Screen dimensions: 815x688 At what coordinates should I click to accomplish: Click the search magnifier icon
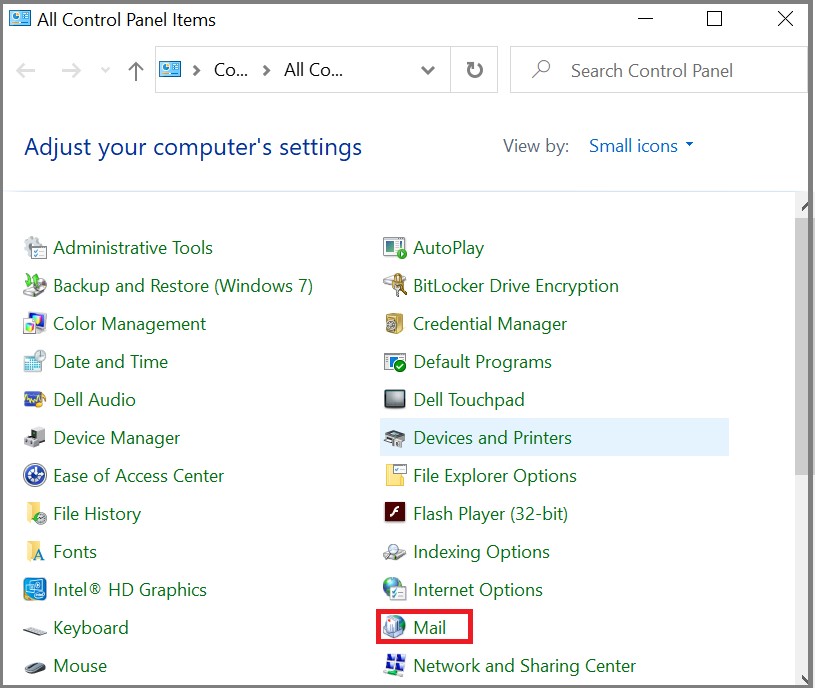pos(541,69)
